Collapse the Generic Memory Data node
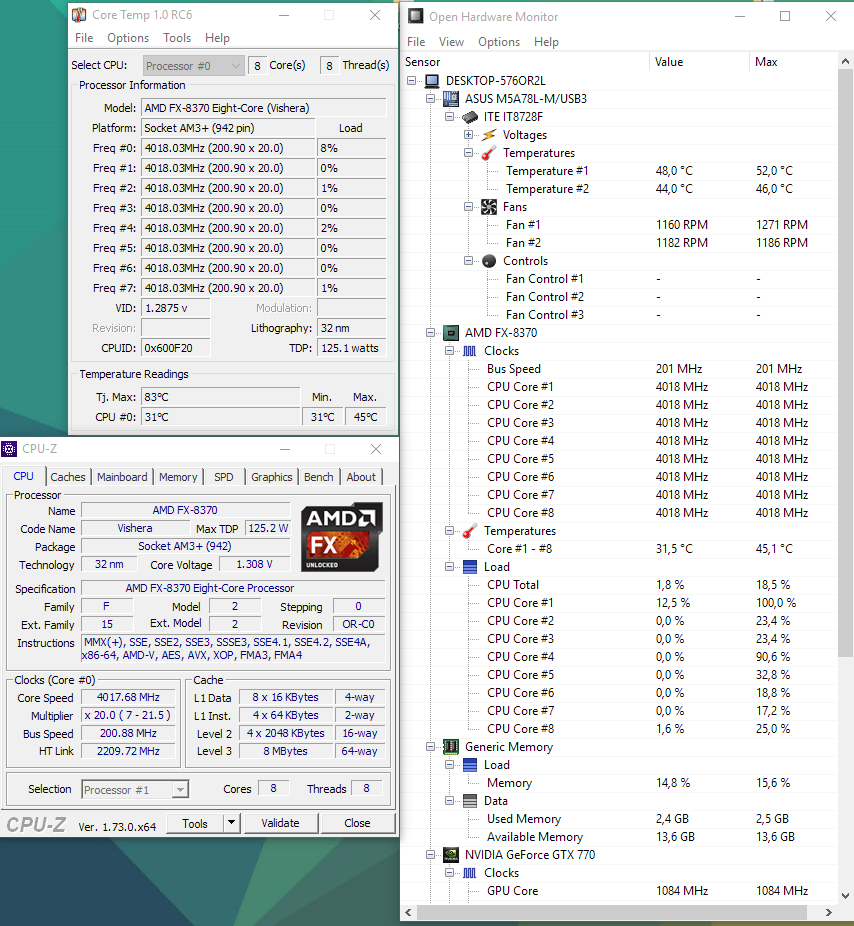The width and height of the screenshot is (854, 926). 449,801
